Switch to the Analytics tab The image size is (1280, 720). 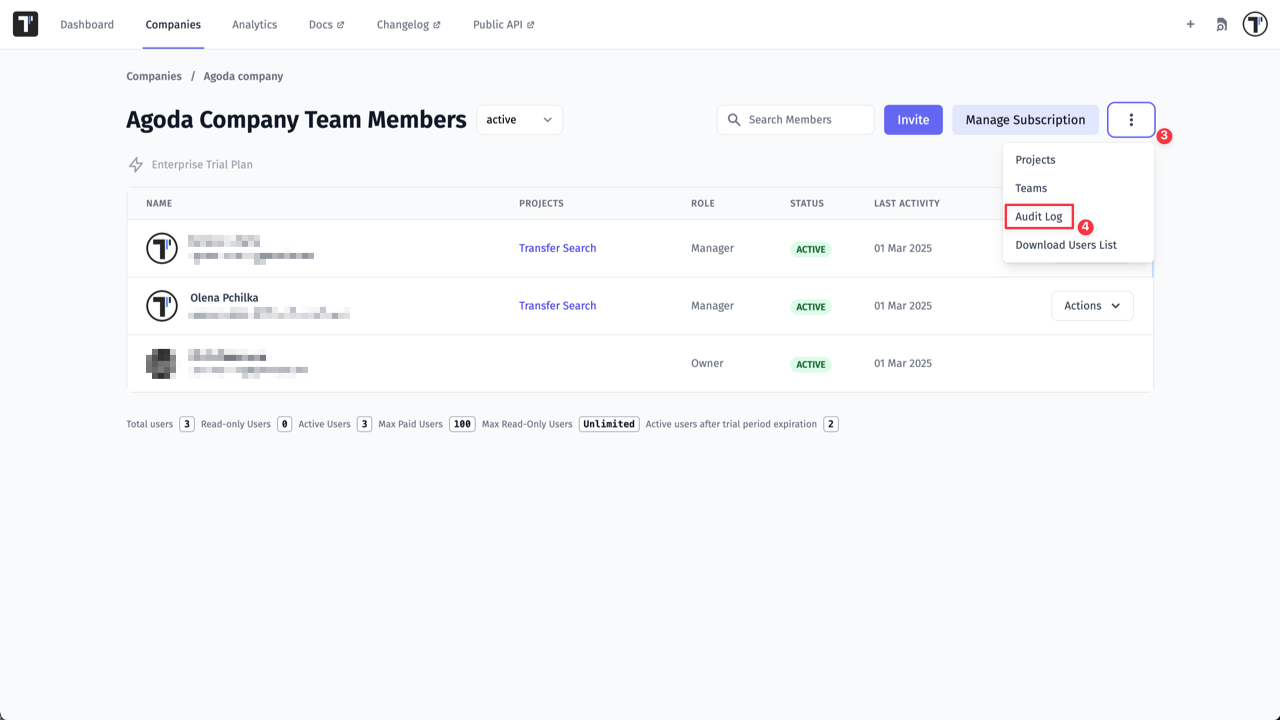[x=254, y=24]
